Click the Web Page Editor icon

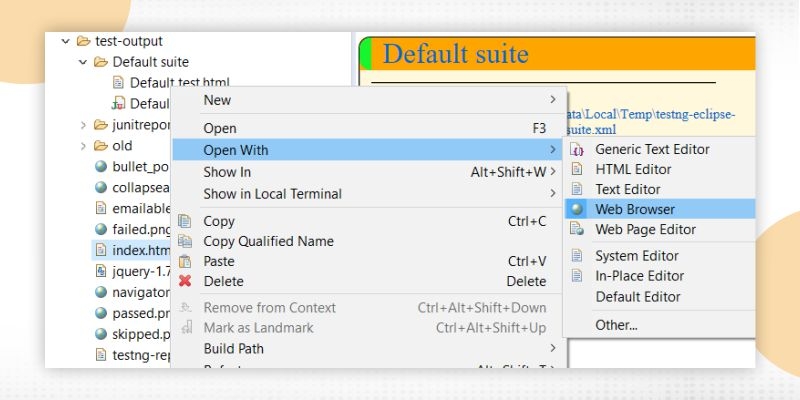point(576,229)
